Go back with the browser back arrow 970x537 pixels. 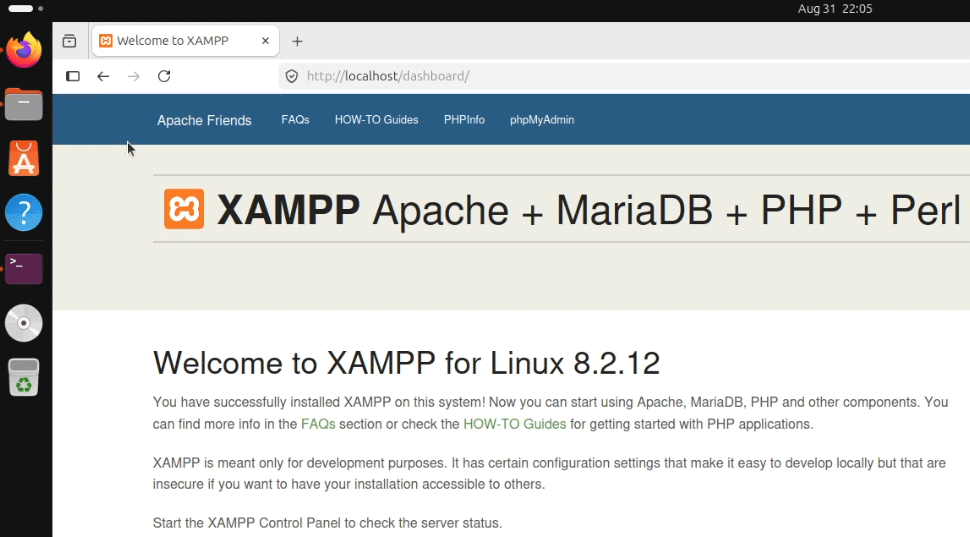103,76
